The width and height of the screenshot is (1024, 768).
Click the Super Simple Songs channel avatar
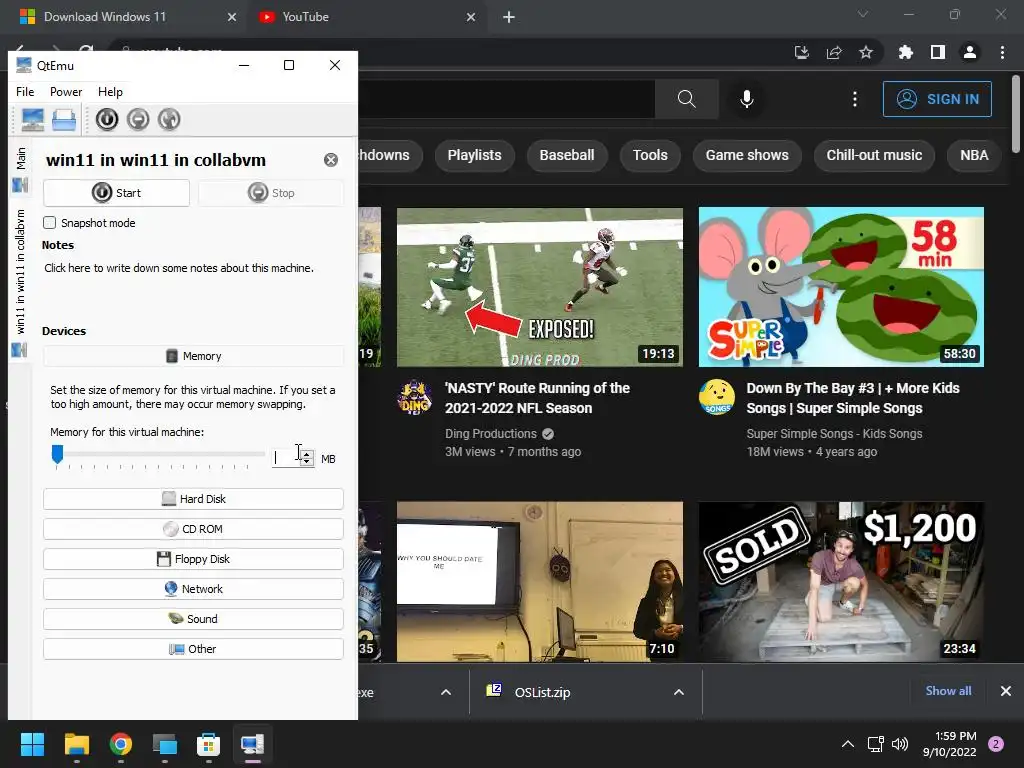(716, 396)
